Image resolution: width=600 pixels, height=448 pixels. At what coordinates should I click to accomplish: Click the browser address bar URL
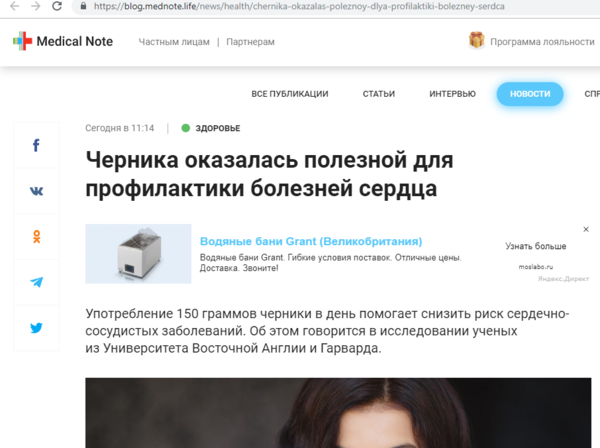(x=299, y=6)
